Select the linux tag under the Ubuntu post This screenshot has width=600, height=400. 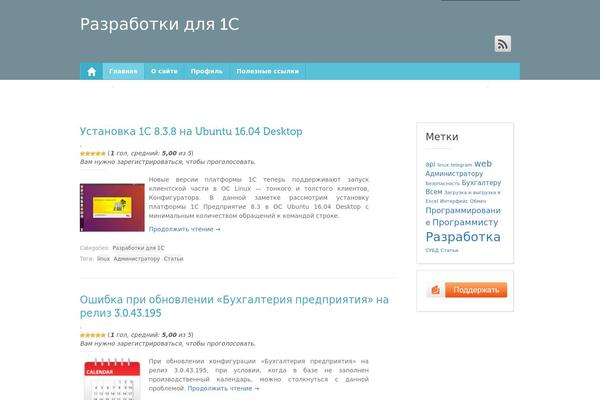click(x=103, y=259)
